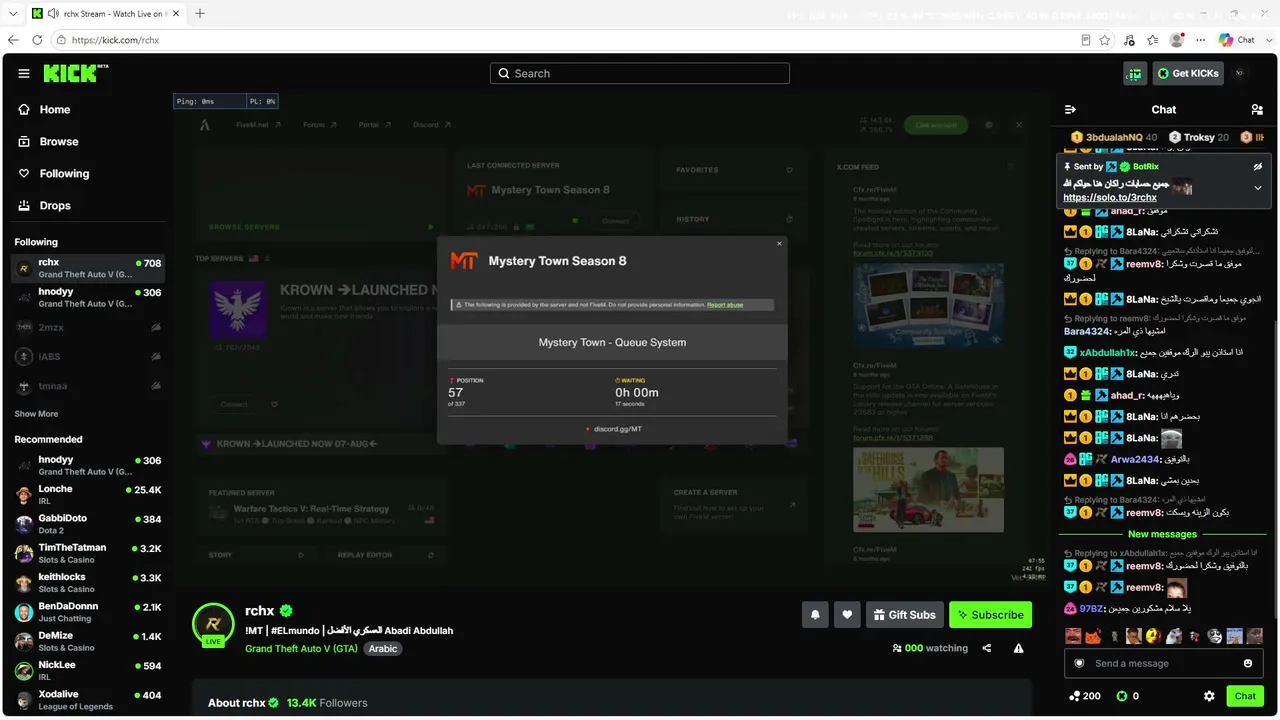The width and height of the screenshot is (1280, 720).
Task: Open the Kick user avatar menu
Action: [1240, 73]
